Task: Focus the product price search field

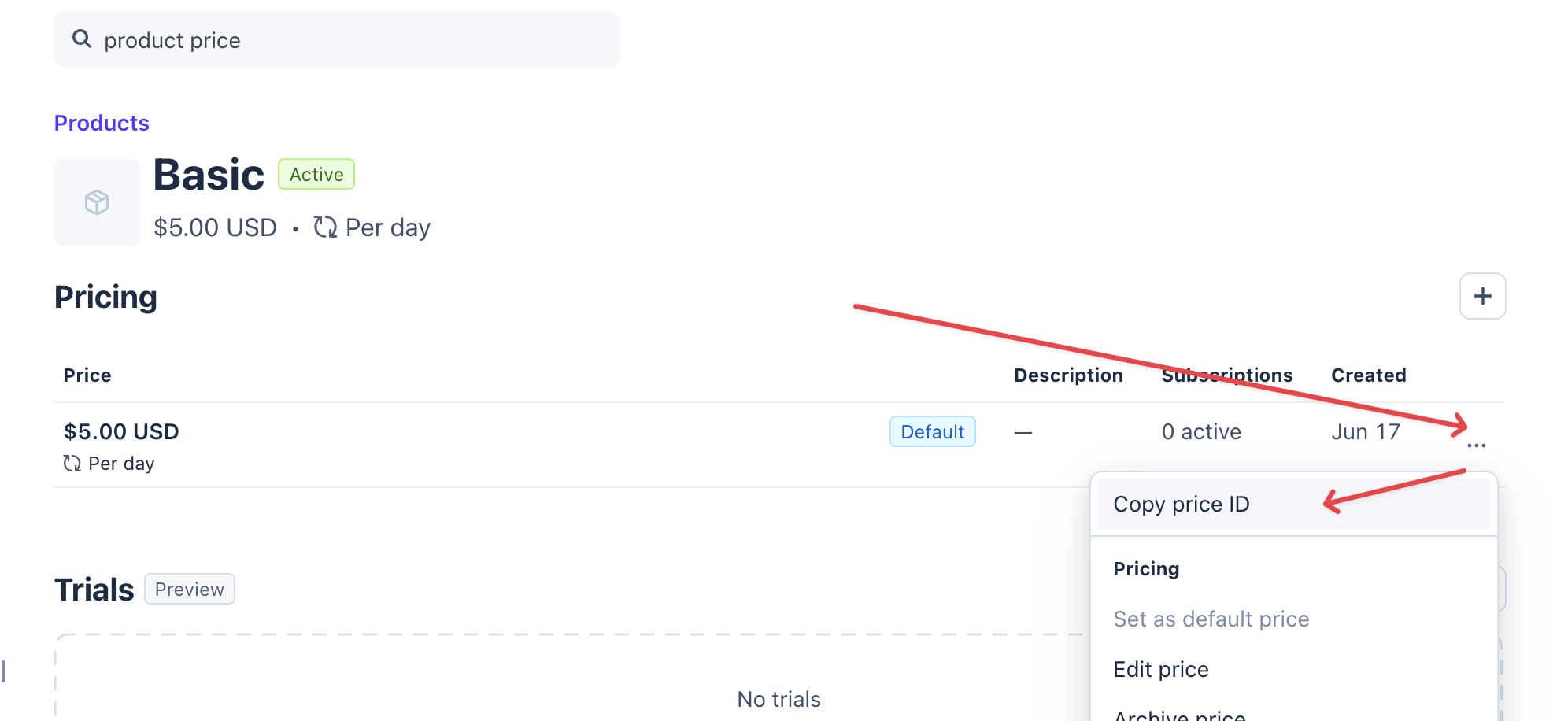Action: pyautogui.click(x=337, y=39)
